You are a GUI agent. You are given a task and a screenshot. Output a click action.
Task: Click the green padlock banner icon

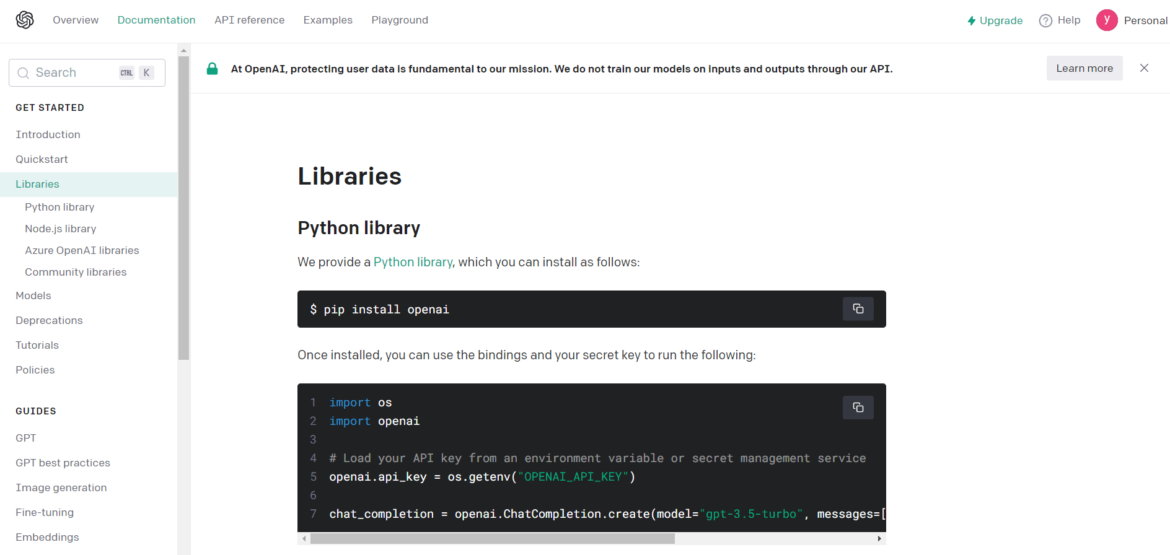212,69
